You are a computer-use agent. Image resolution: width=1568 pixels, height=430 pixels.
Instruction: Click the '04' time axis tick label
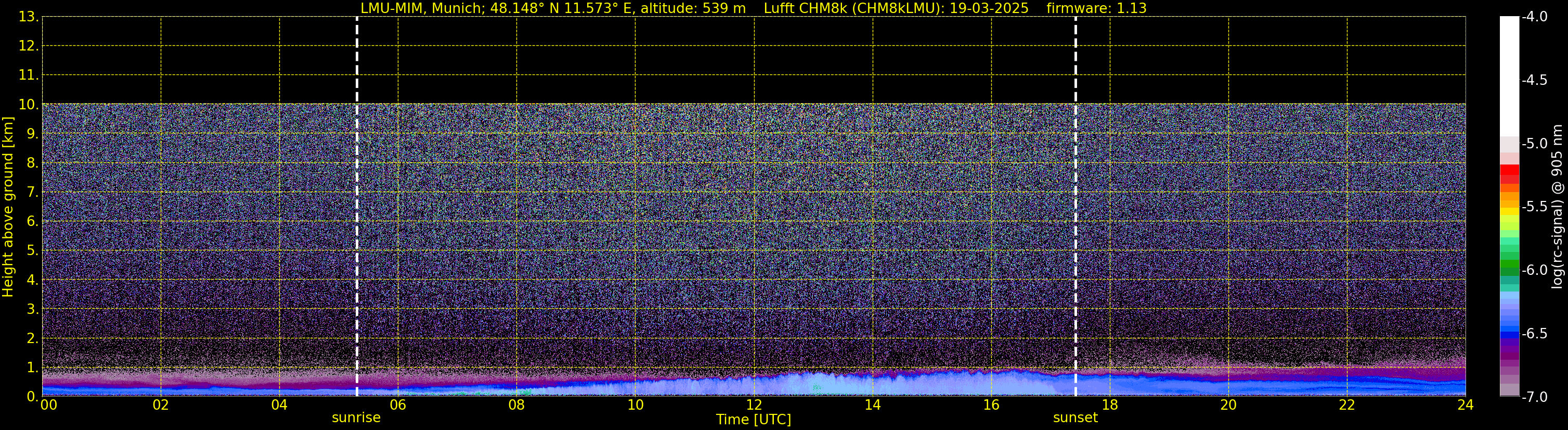(x=279, y=405)
